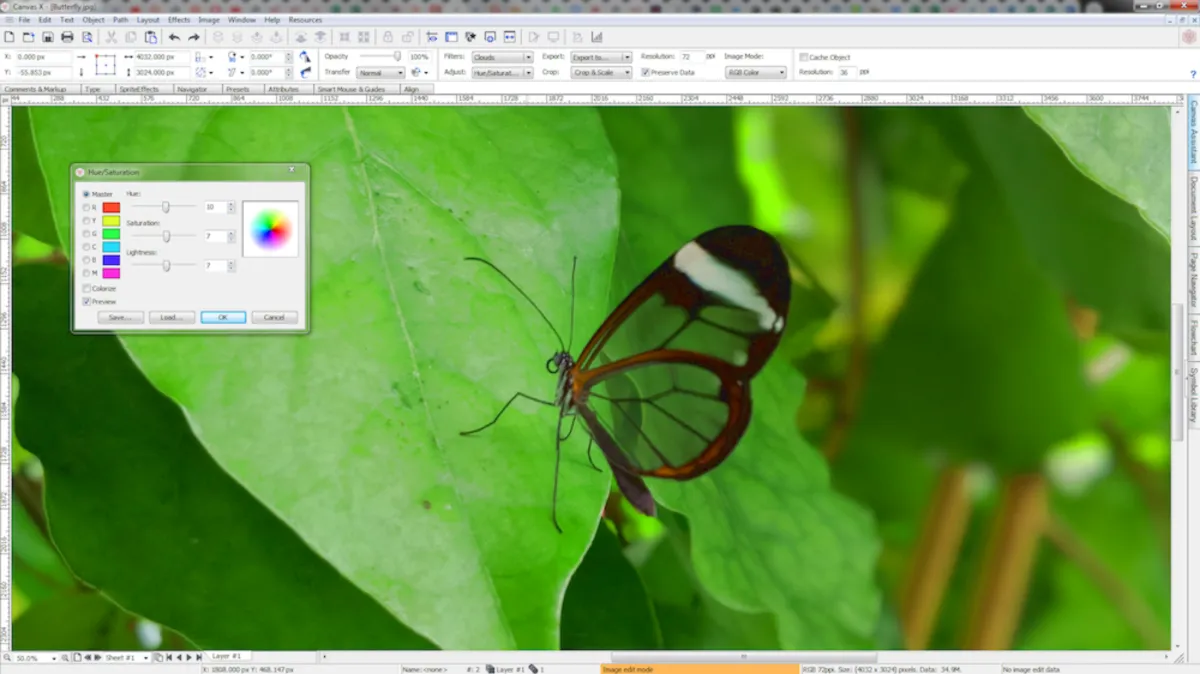
Task: Open the Filters dropdown showing Clouds
Action: tap(502, 57)
